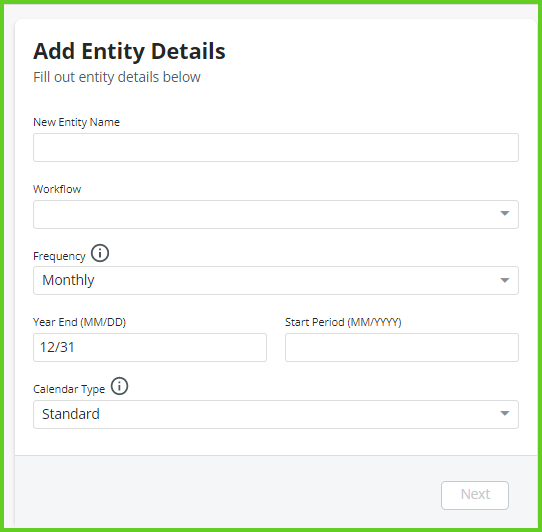
Task: Click the 'Add Entity Details' heading
Action: click(129, 52)
